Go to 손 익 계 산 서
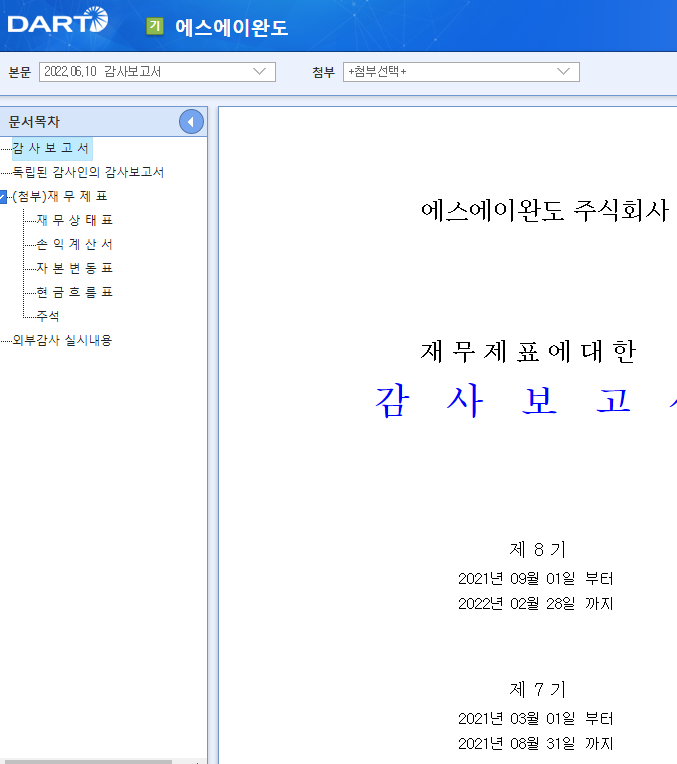This screenshot has height=764, width=677. point(75,244)
